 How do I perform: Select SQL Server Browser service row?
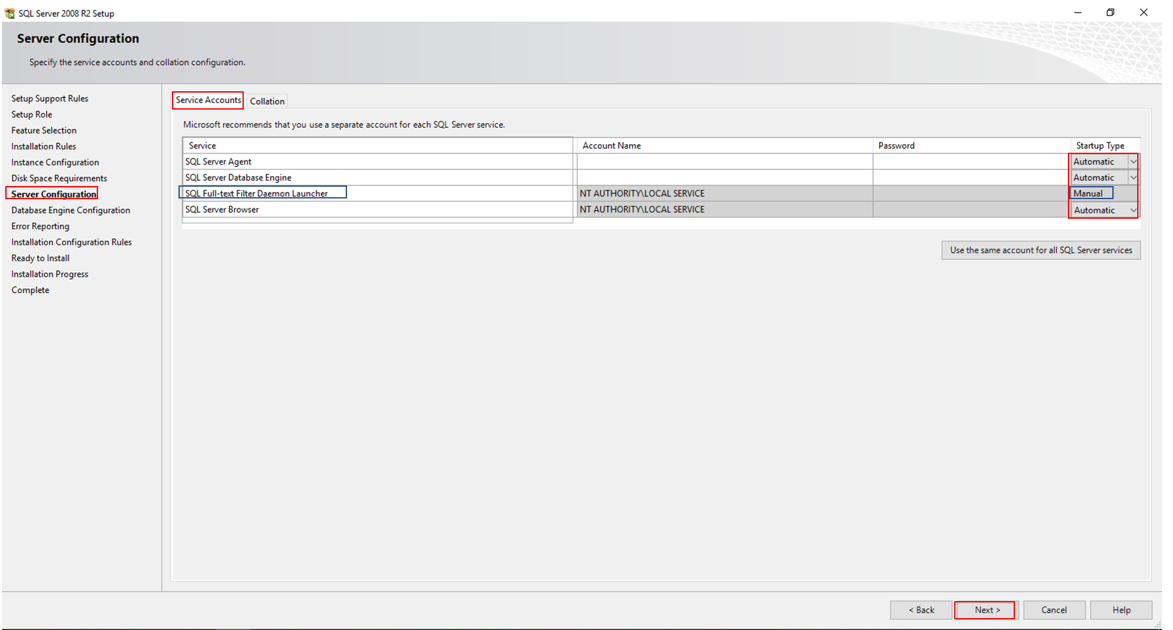(x=378, y=210)
